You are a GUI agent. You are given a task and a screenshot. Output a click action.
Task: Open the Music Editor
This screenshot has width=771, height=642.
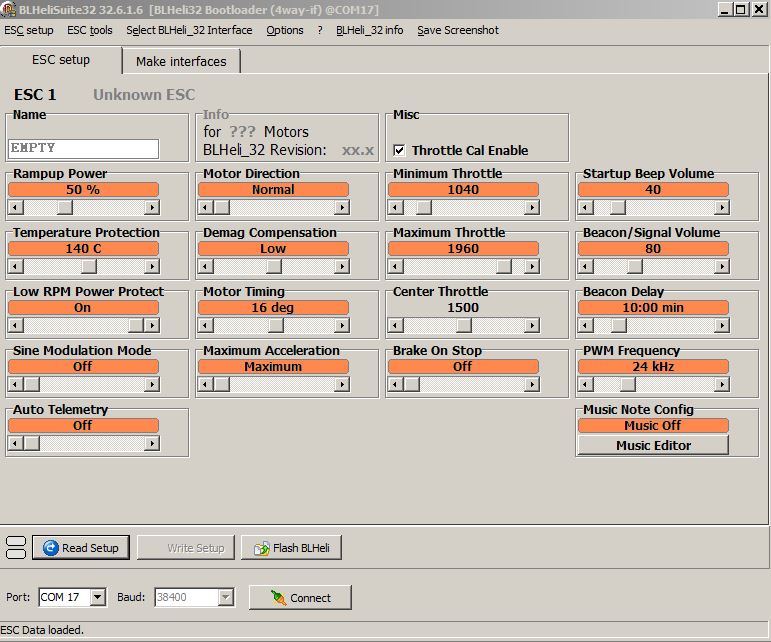click(x=653, y=445)
